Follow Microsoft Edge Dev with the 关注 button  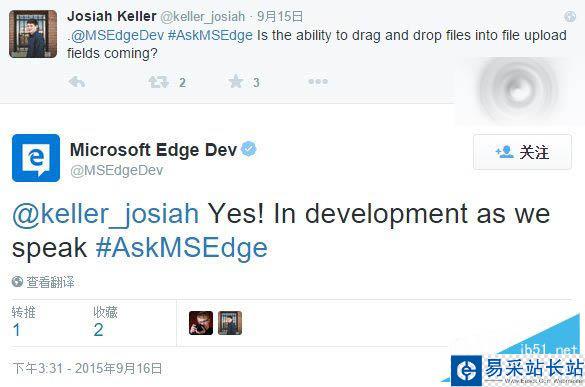coord(522,152)
